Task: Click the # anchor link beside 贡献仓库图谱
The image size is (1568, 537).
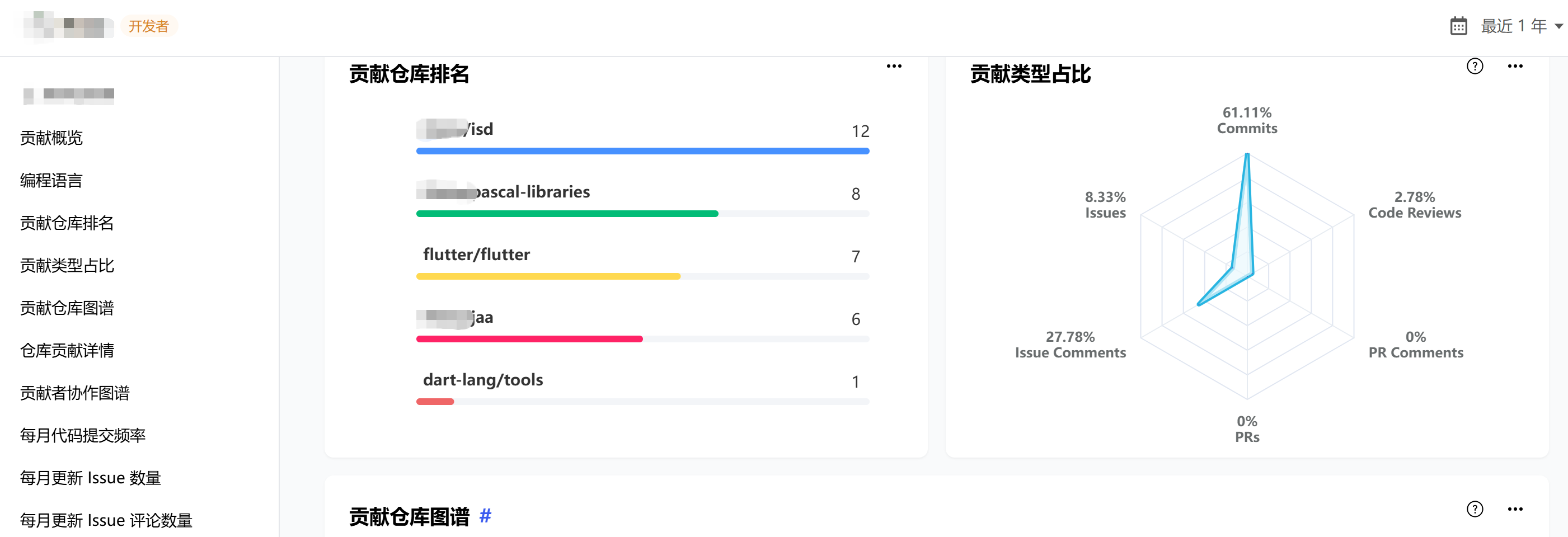Action: 485,516
